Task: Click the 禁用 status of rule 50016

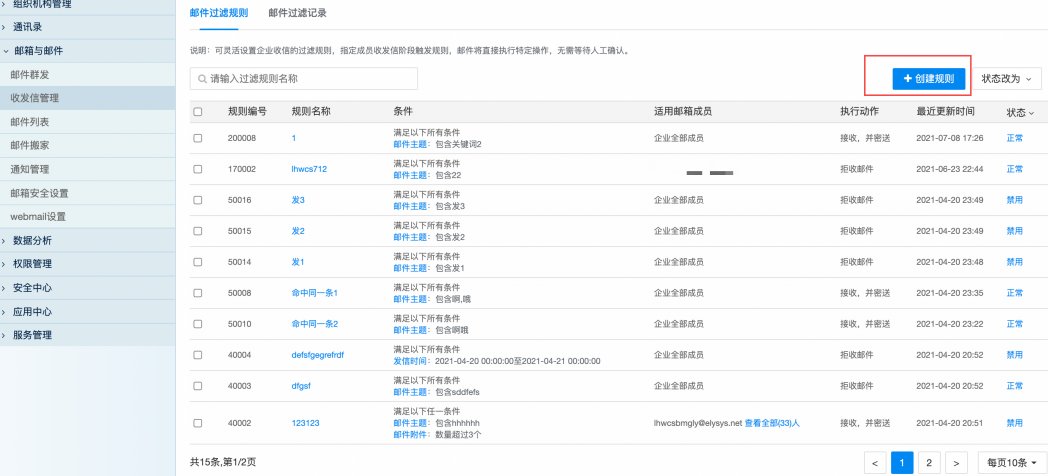Action: pos(1015,200)
